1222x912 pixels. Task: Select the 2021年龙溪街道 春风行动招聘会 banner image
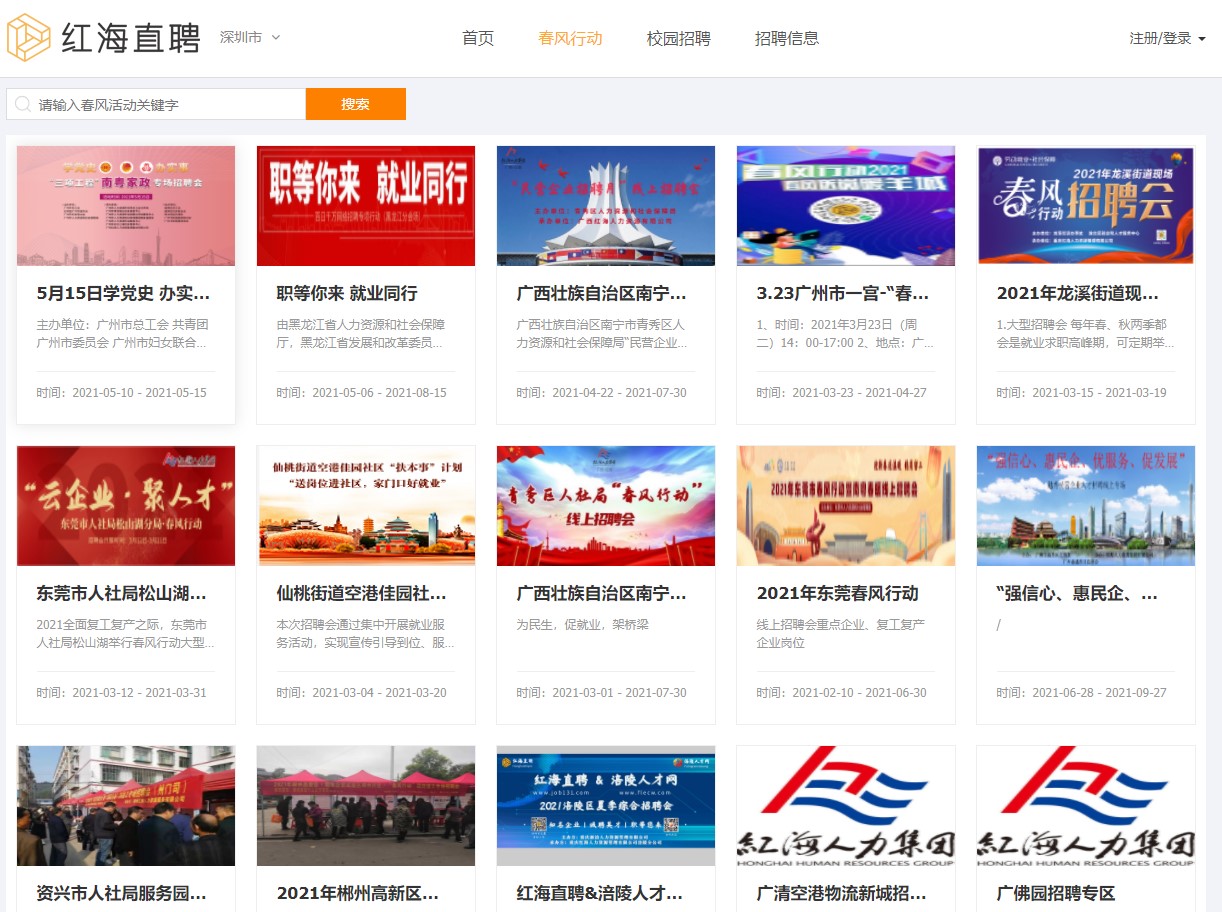click(x=1086, y=206)
